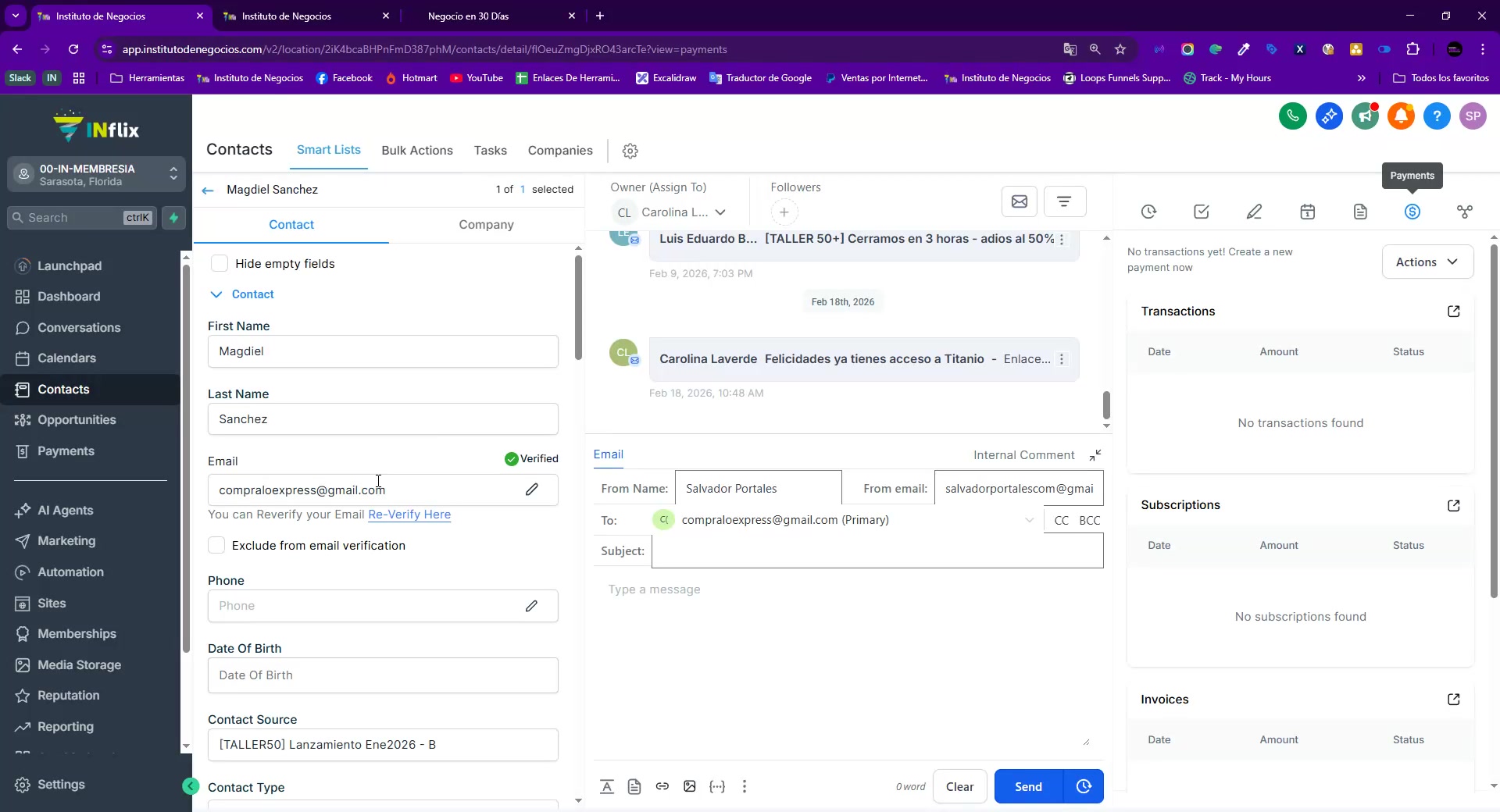Open Contacts settings gear icon
The image size is (1500, 812).
[x=630, y=151]
